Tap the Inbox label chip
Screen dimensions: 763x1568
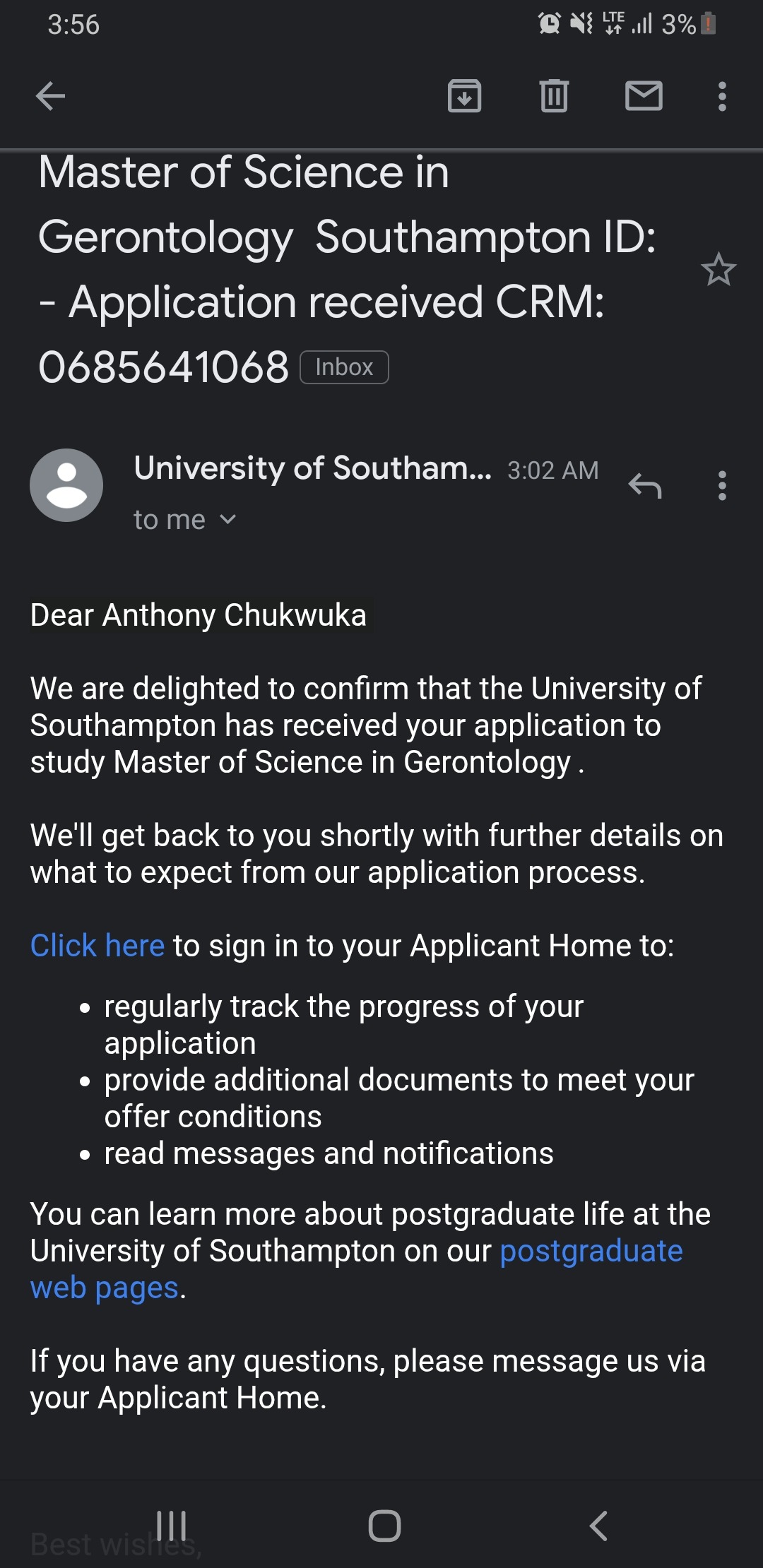pyautogui.click(x=344, y=367)
